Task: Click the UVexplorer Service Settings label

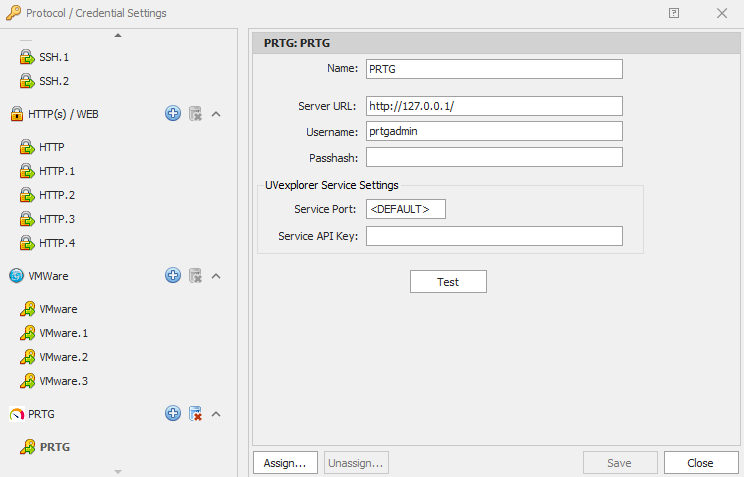Action: (x=332, y=185)
